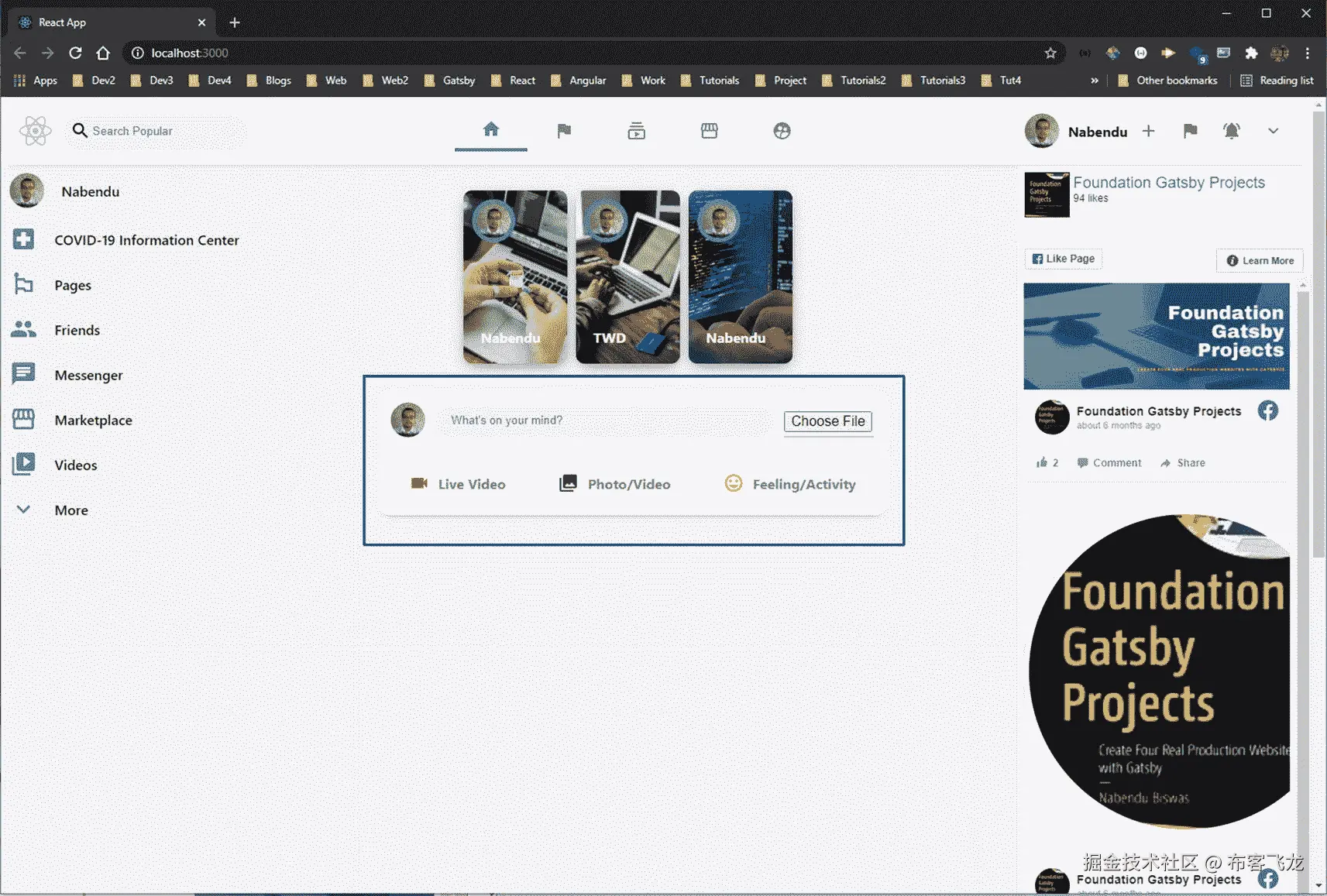Click Feeling/Activity option

pos(790,484)
